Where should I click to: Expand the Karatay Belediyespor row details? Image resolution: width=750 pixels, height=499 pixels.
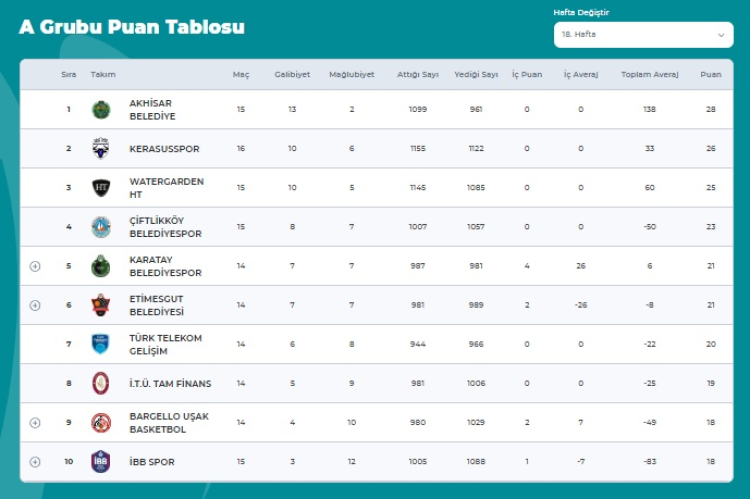35,266
